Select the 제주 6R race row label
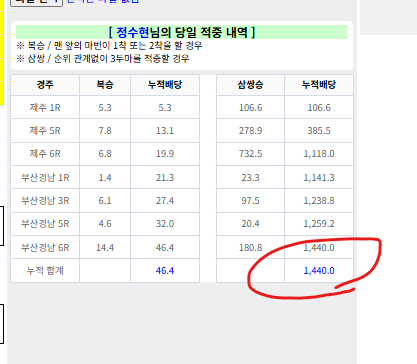417x364 pixels. 45,154
